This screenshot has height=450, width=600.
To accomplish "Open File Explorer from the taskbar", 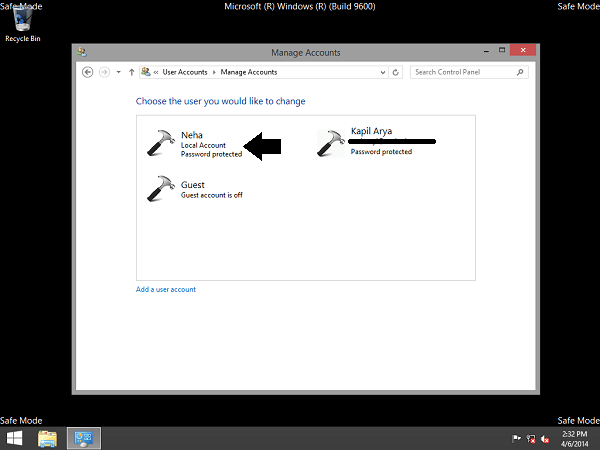I will tap(47, 439).
